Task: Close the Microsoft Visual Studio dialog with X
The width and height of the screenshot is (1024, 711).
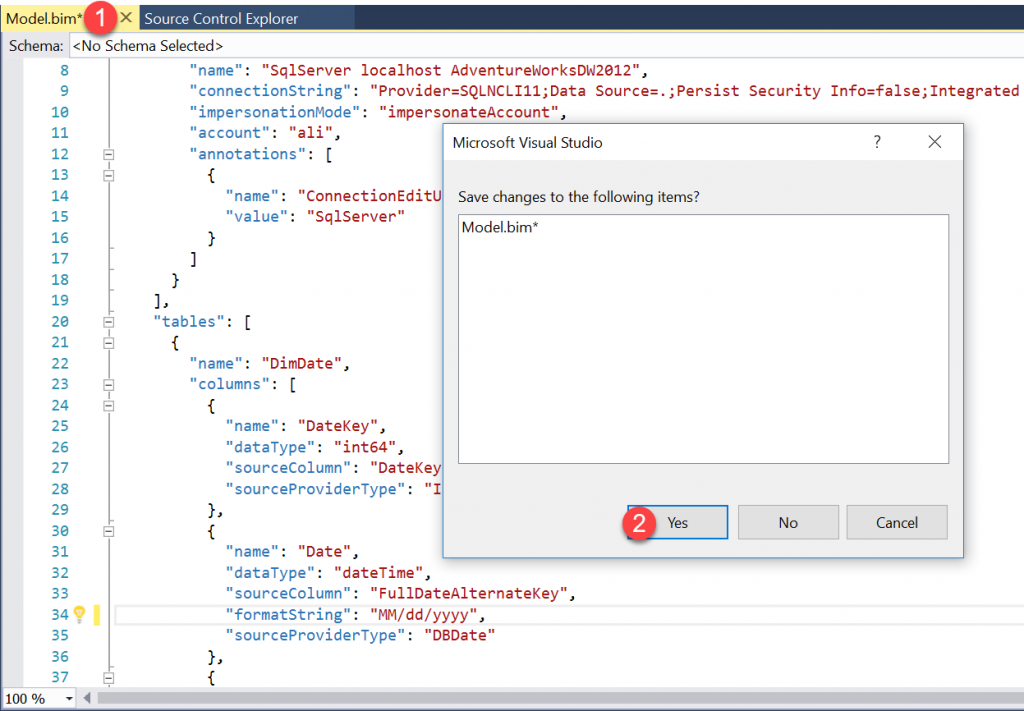Action: [x=935, y=142]
